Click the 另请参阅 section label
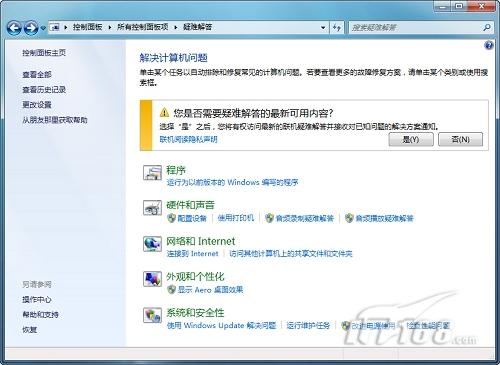The image size is (500, 365). pyautogui.click(x=37, y=284)
